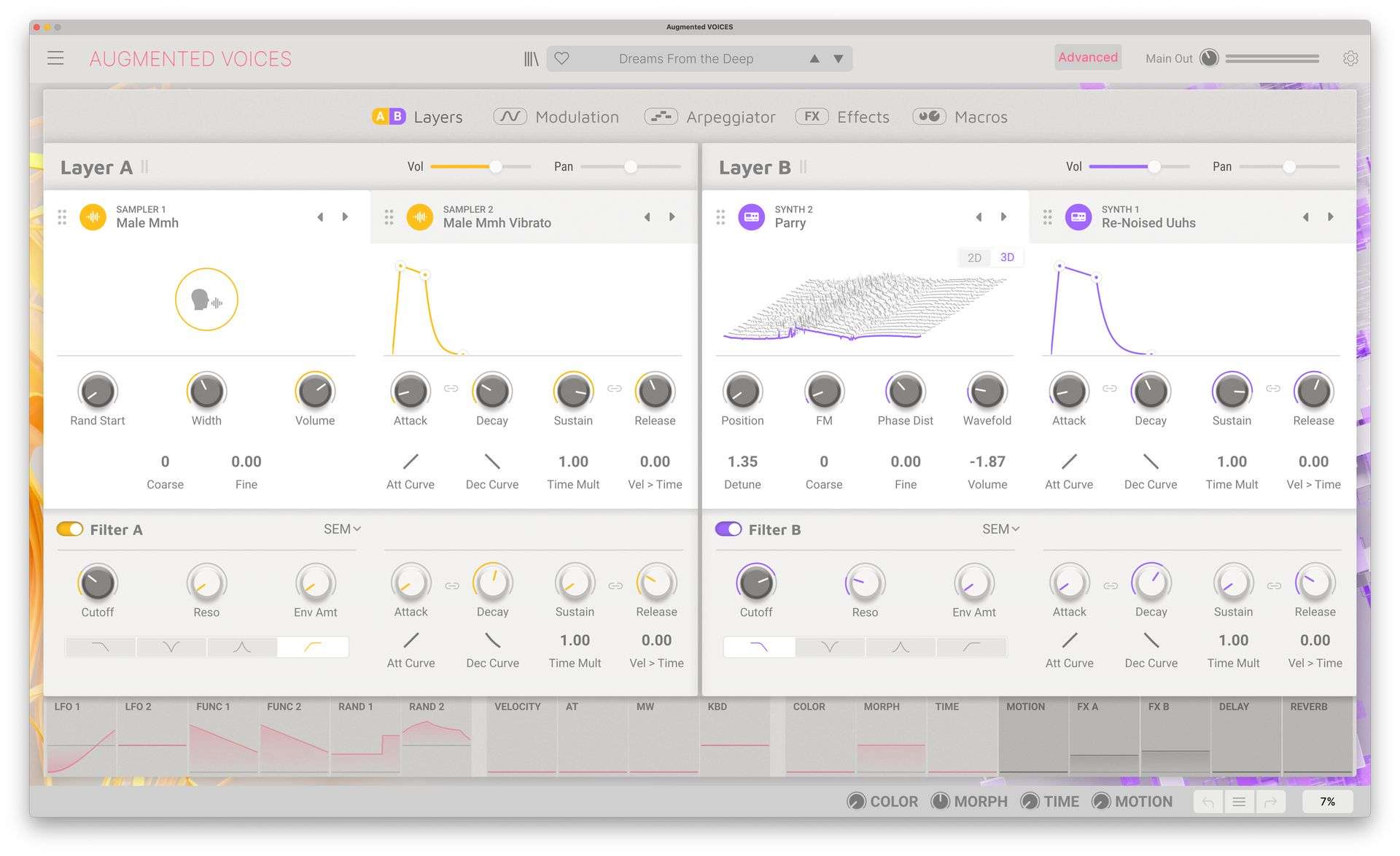Screen dimensions: 1400x856
Task: Go to next preset with down arrow
Action: [x=839, y=58]
